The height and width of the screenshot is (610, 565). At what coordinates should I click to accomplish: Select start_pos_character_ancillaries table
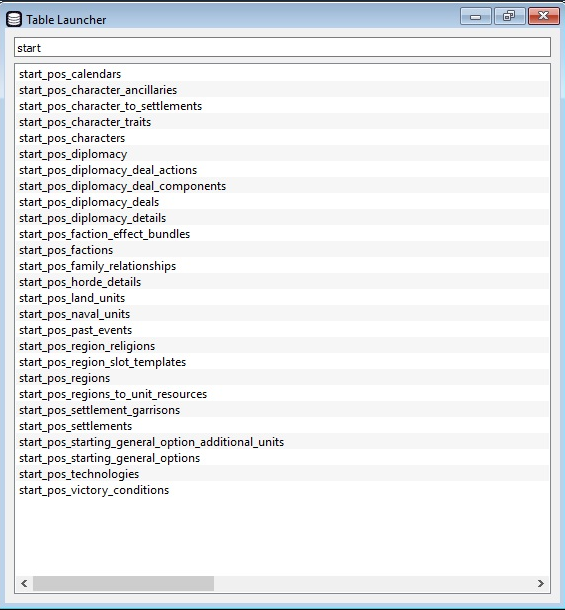click(x=282, y=89)
